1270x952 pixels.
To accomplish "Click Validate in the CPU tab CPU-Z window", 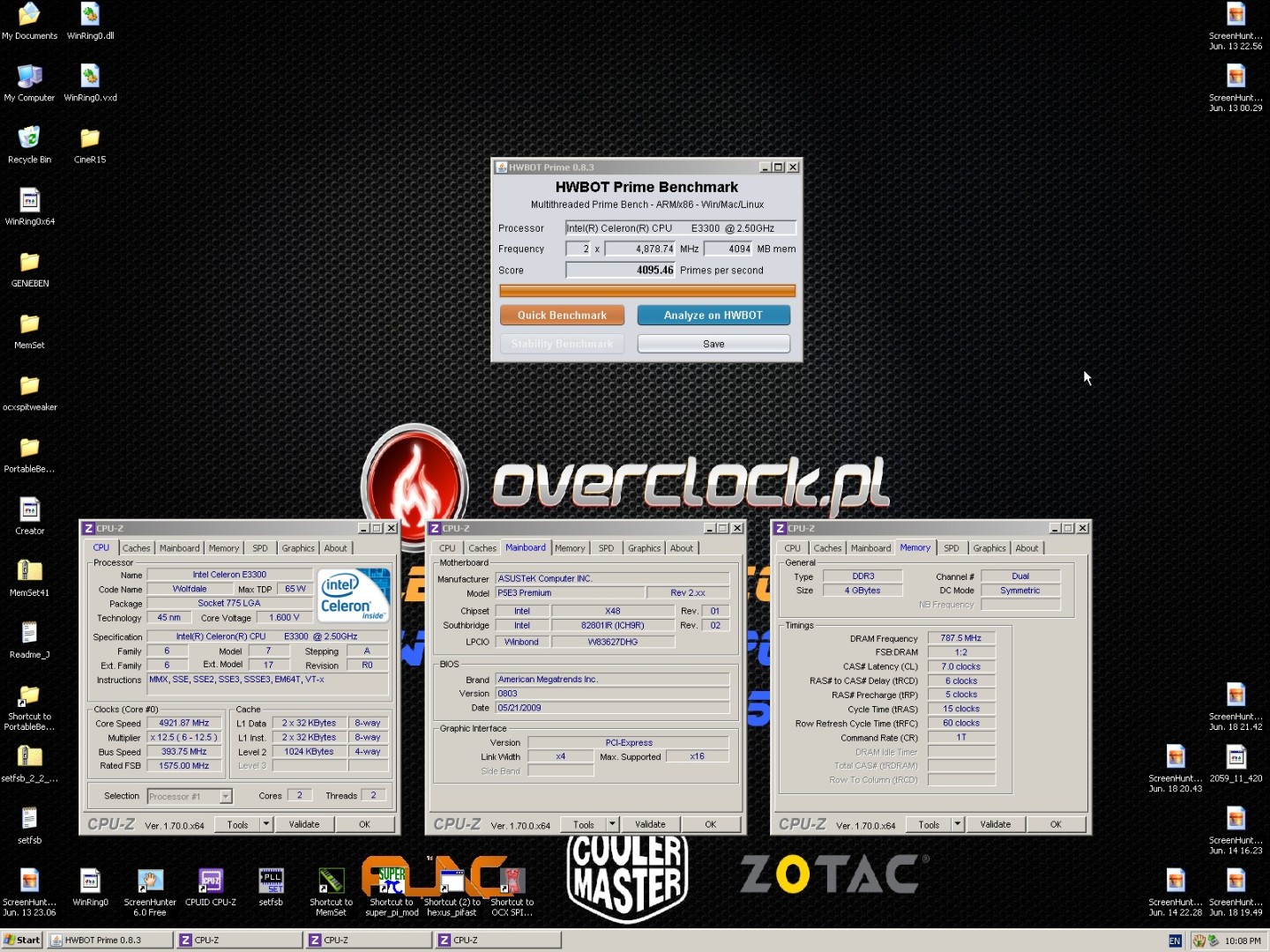I will [x=304, y=824].
